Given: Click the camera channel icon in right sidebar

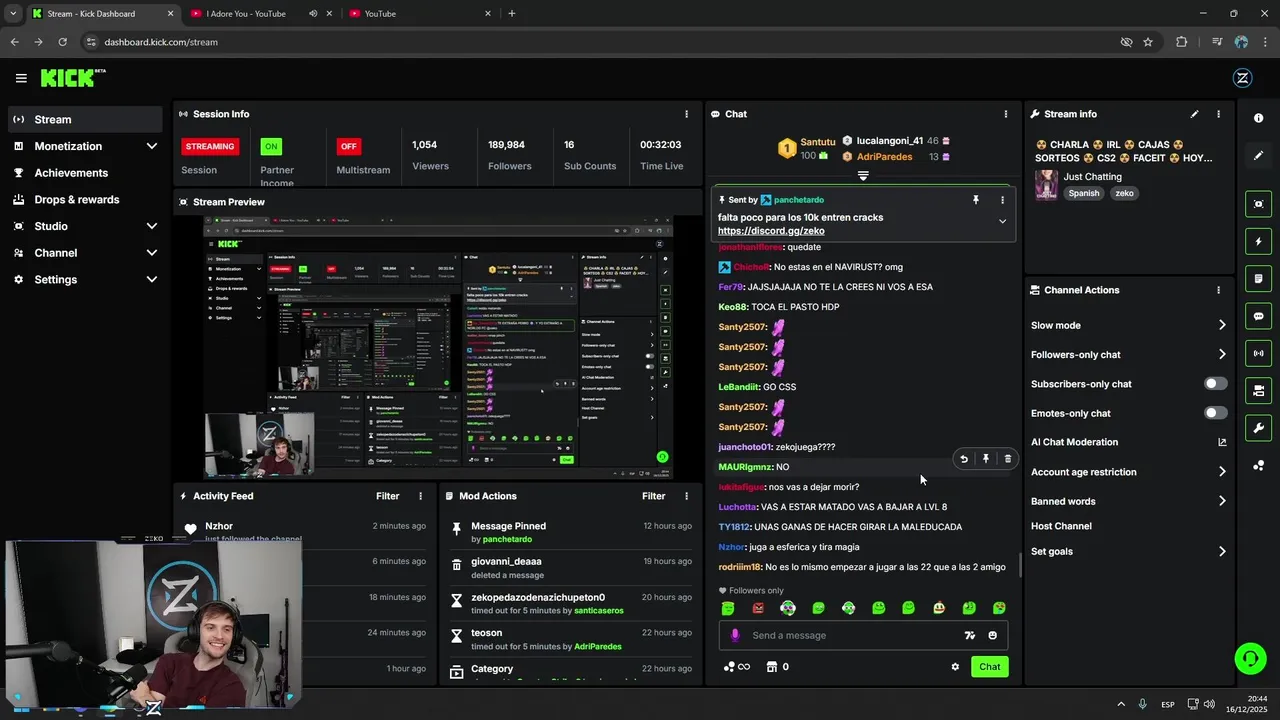Looking at the screenshot, I should click(1258, 390).
